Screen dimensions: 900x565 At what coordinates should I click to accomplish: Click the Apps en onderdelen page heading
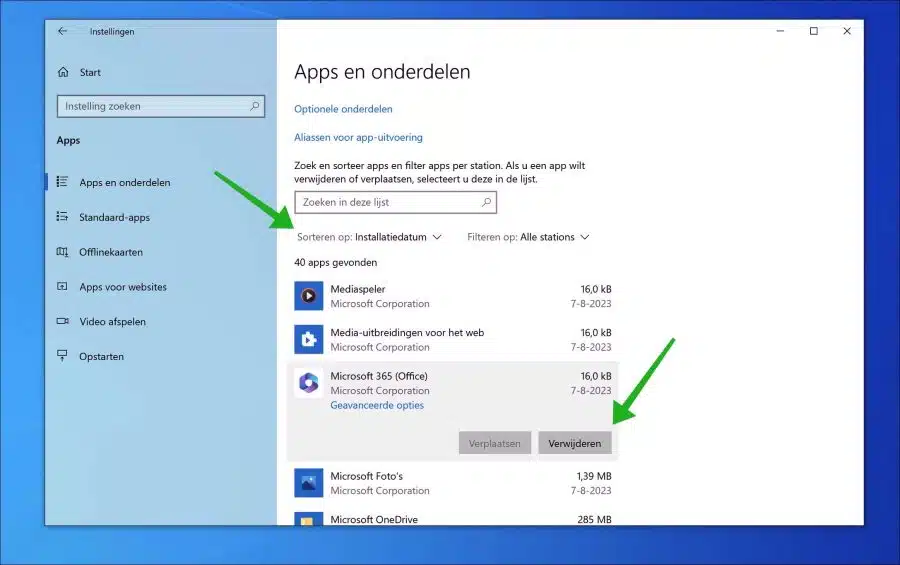click(382, 72)
